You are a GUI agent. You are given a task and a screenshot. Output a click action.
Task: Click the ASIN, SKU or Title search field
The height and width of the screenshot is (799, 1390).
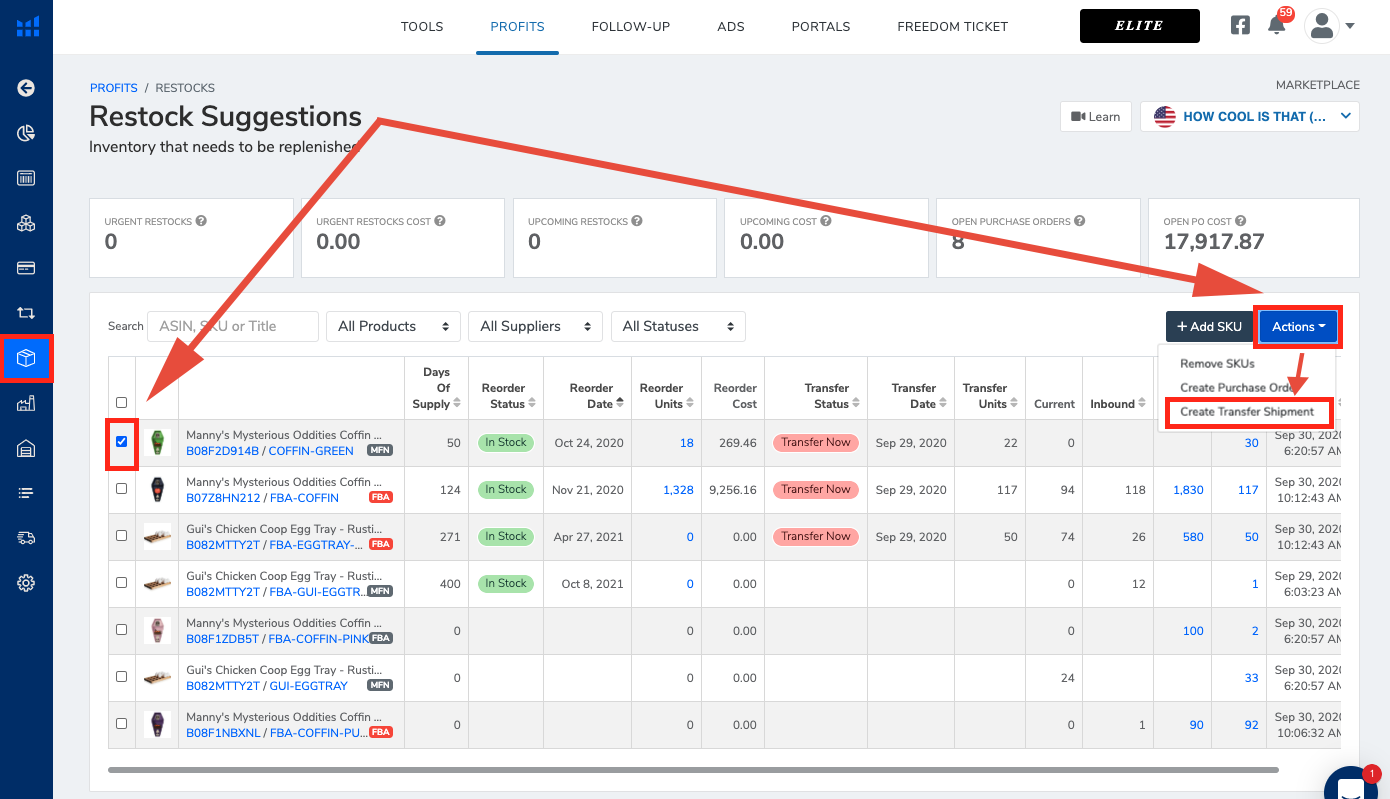[232, 326]
